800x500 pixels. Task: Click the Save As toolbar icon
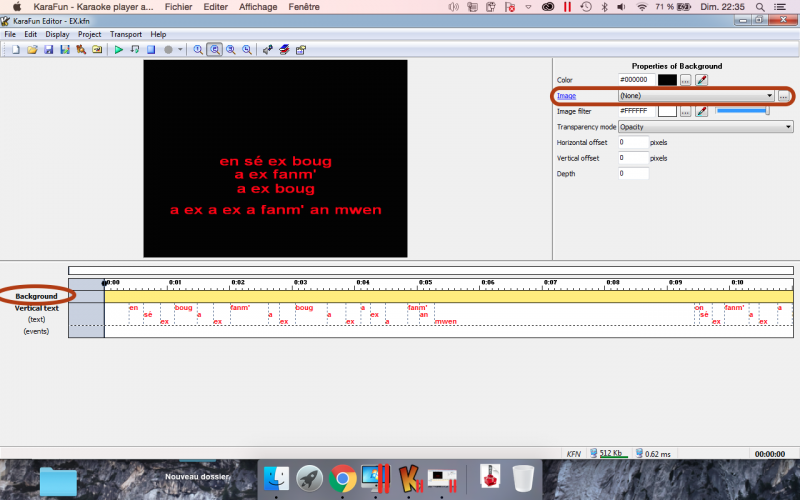point(65,49)
